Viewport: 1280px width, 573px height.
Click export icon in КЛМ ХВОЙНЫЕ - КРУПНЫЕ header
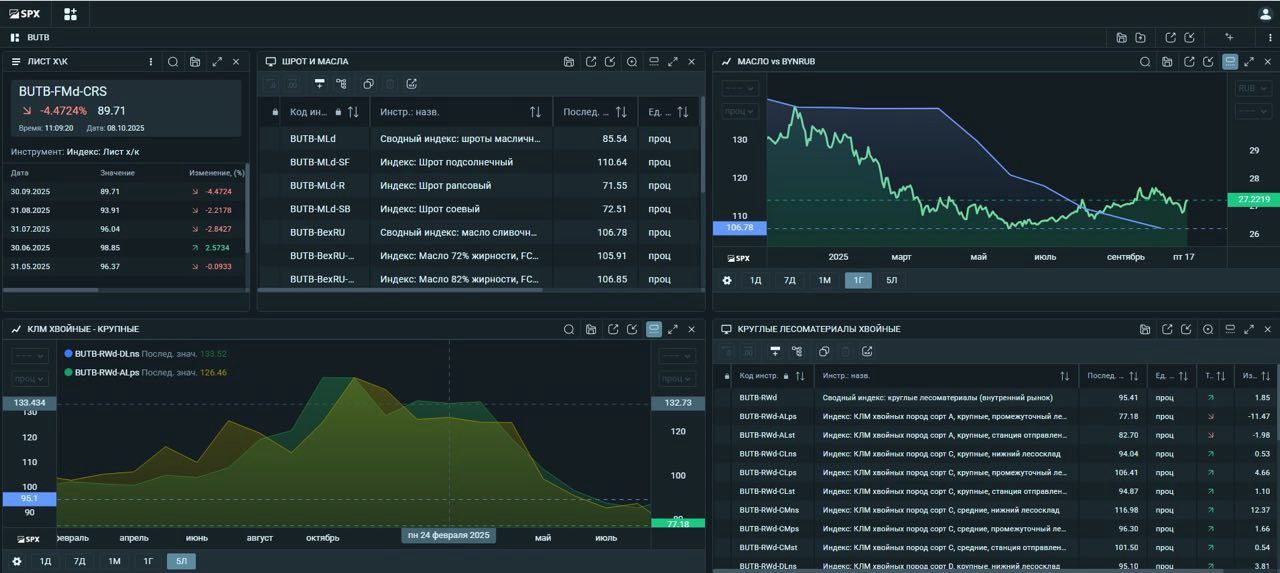click(613, 329)
